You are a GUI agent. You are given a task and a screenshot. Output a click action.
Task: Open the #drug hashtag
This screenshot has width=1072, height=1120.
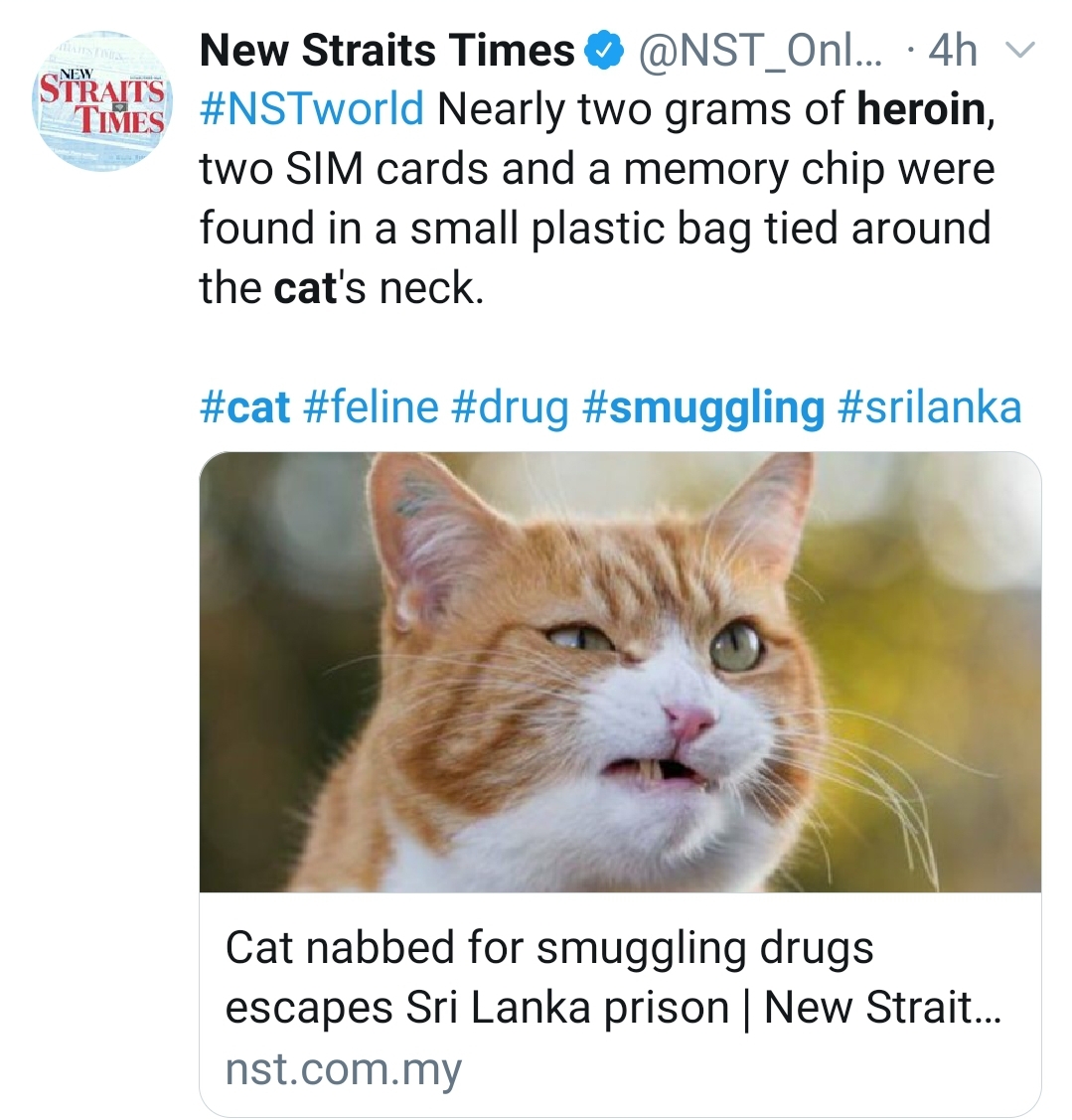click(x=510, y=409)
